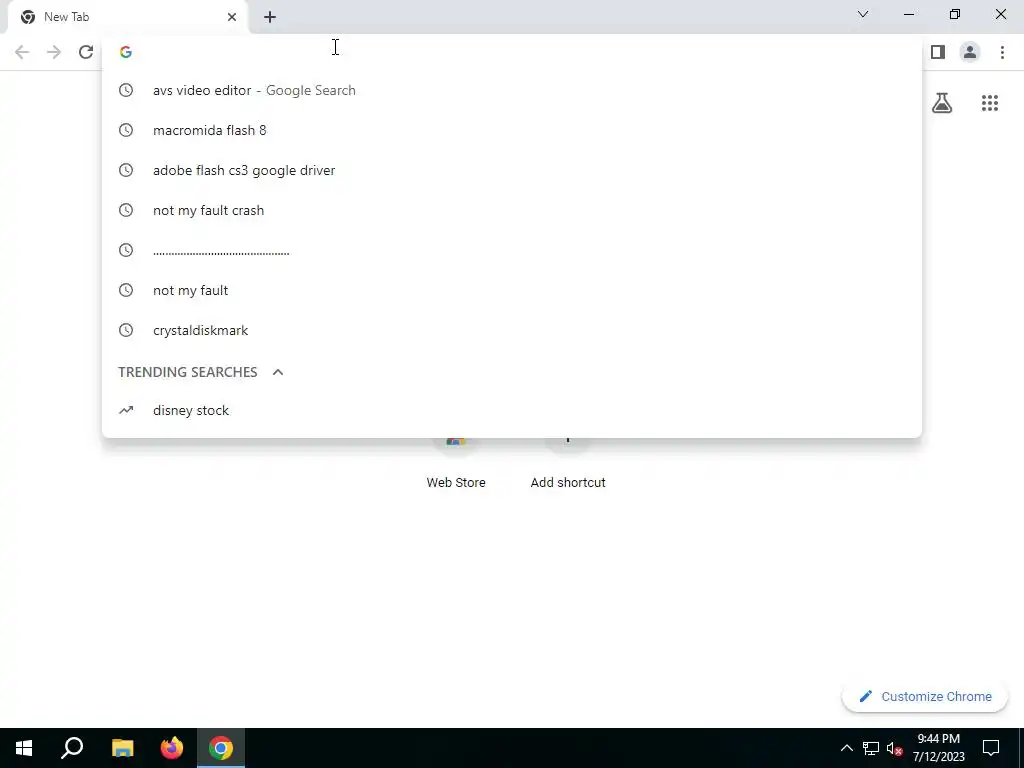
Task: Choose the dotted-line history suggestion
Action: (511, 250)
